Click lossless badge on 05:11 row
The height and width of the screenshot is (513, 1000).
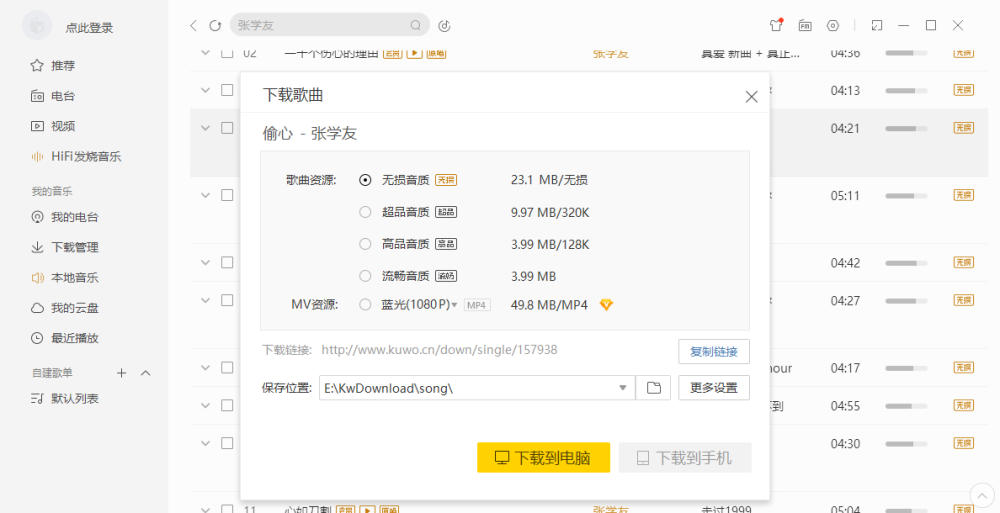point(964,195)
